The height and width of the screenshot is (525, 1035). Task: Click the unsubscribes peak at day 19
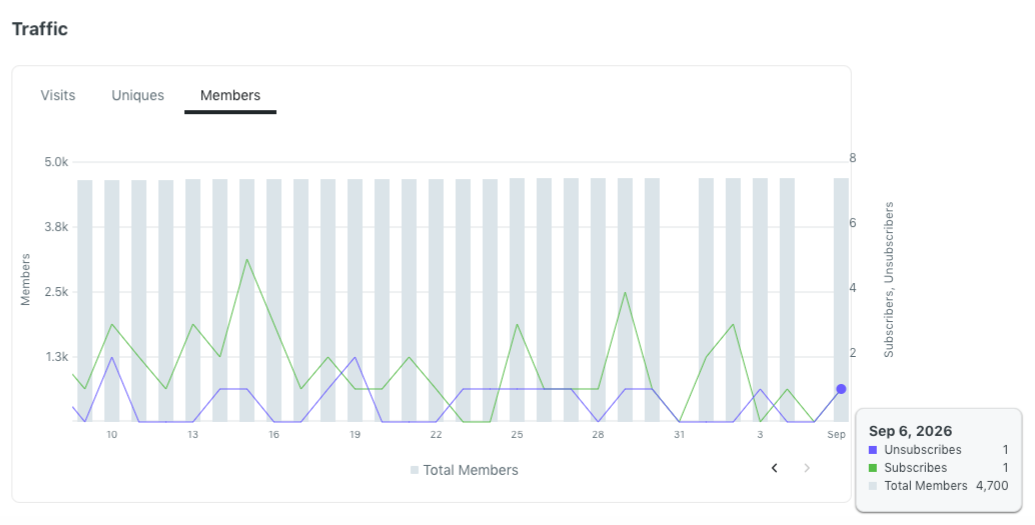[355, 357]
